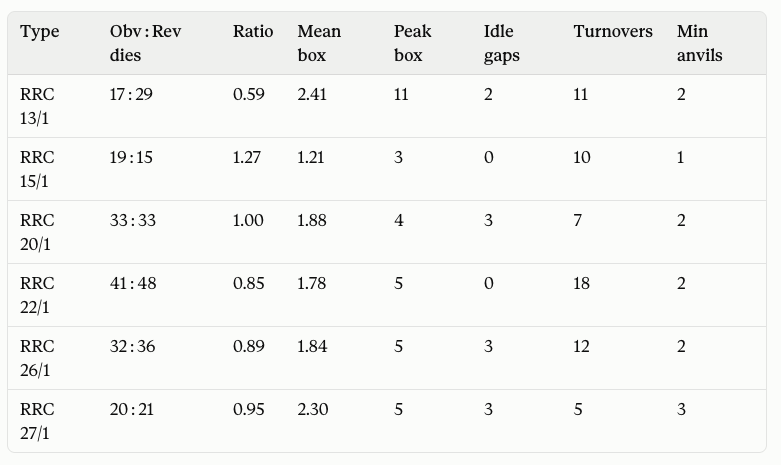Click the Type column header

[x=40, y=32]
